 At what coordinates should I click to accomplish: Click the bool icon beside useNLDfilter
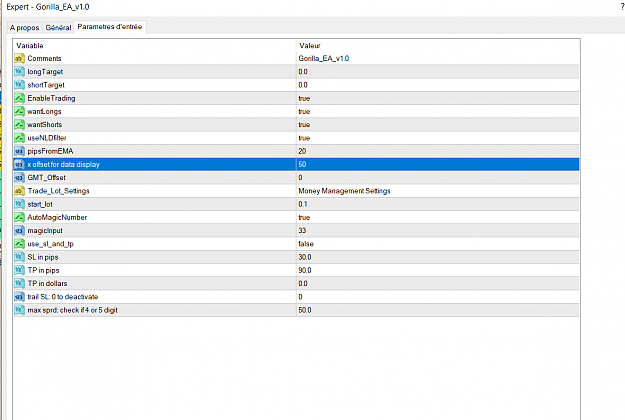(19, 138)
